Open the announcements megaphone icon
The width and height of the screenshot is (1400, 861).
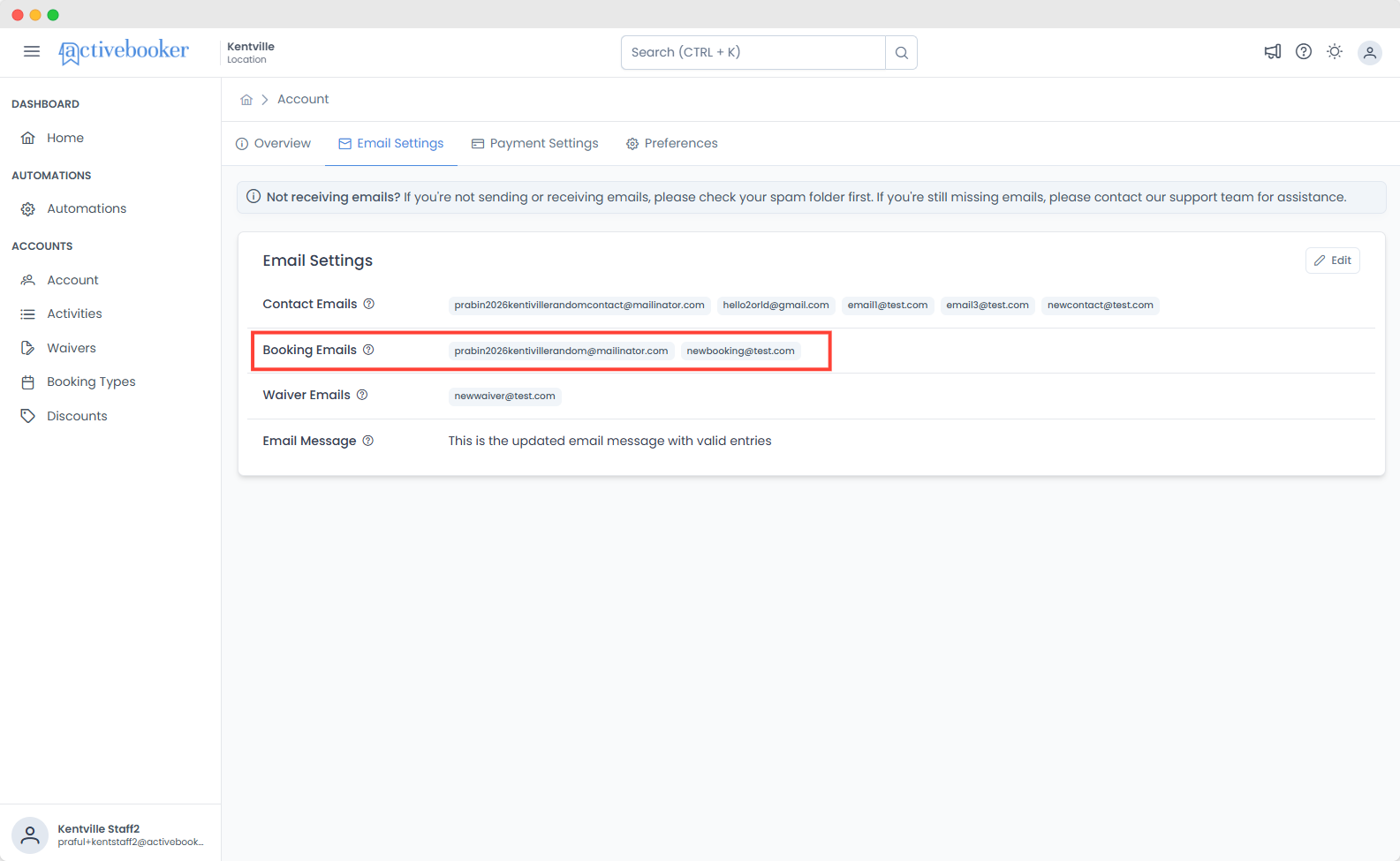coord(1272,52)
